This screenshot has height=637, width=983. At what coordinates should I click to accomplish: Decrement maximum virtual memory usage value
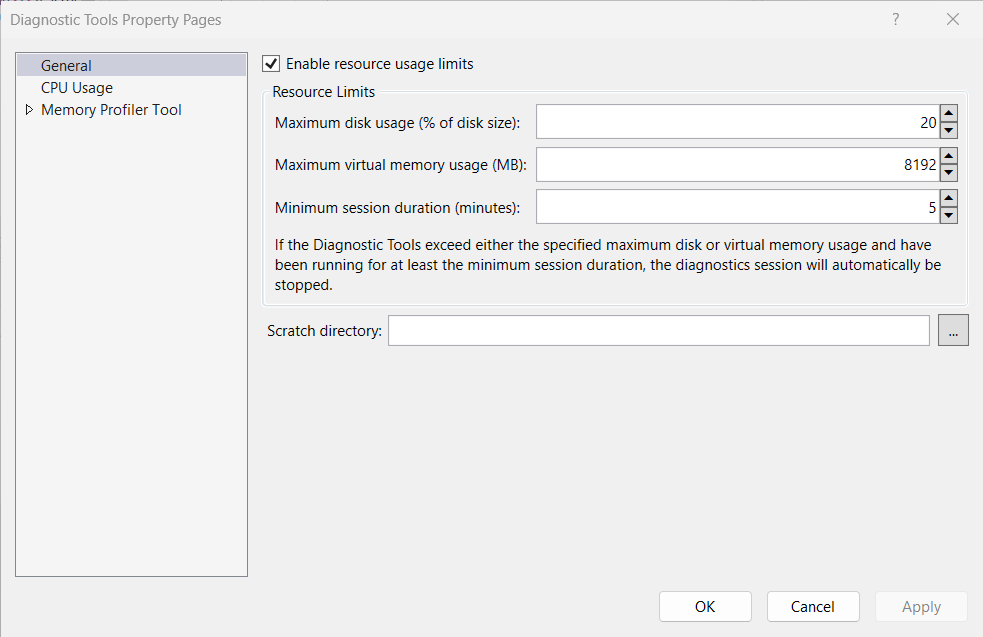[x=947, y=172]
